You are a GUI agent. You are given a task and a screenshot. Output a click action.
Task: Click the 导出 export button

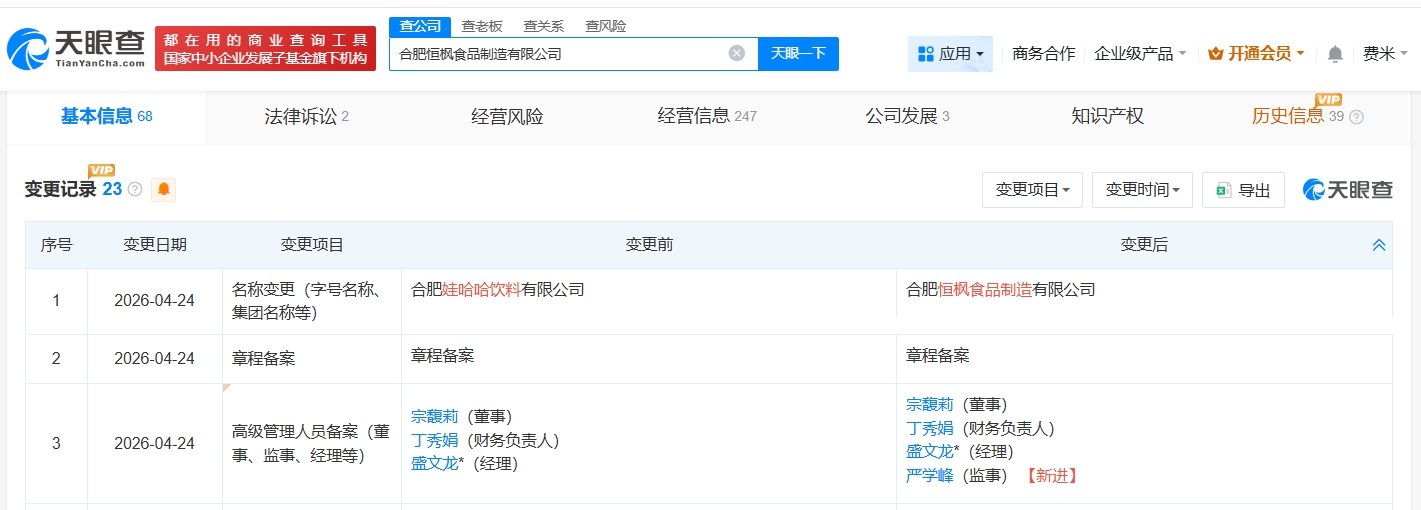tap(1243, 189)
